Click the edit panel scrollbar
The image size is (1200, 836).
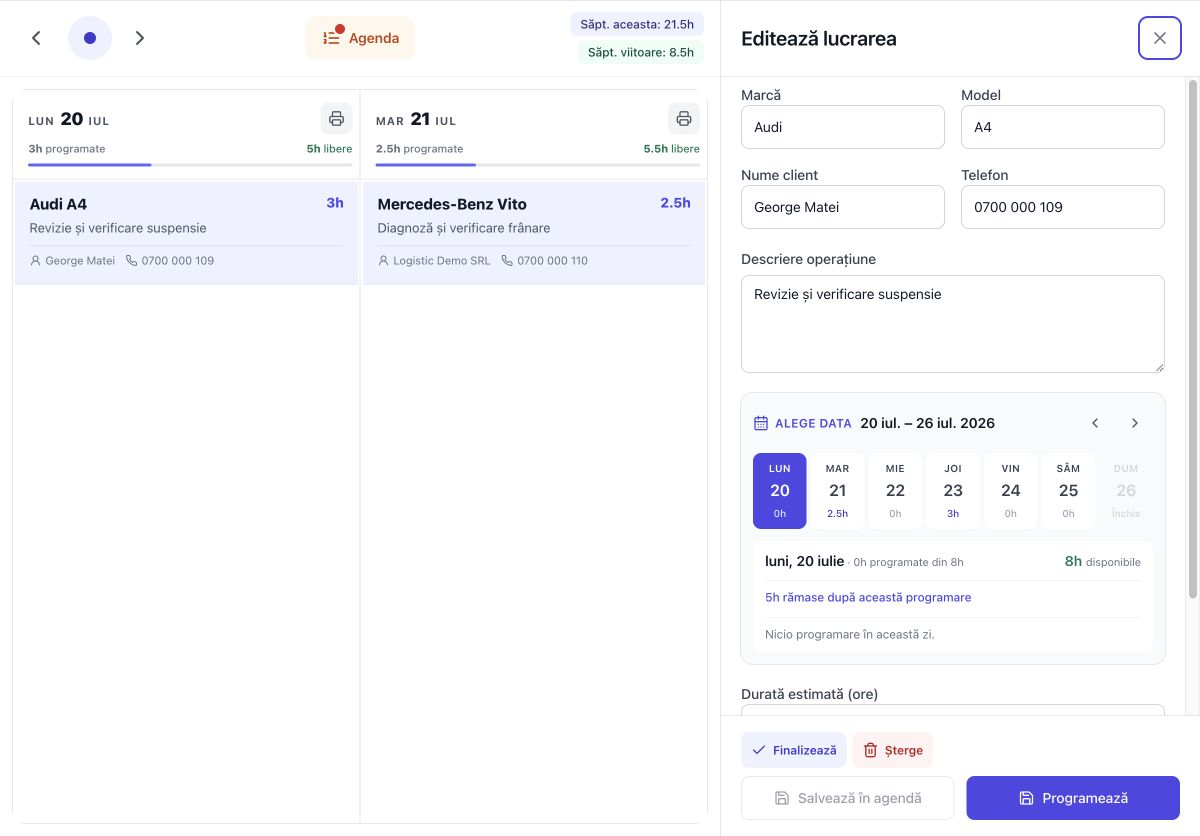coord(1192,340)
